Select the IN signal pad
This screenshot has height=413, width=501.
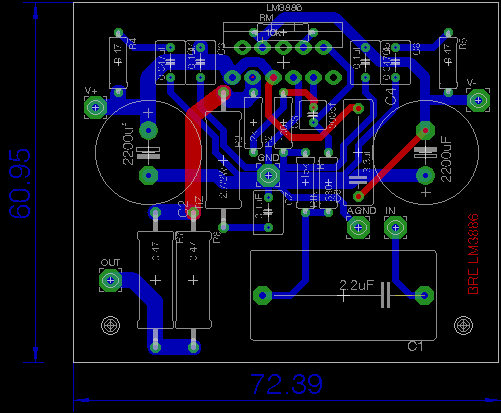[395, 228]
